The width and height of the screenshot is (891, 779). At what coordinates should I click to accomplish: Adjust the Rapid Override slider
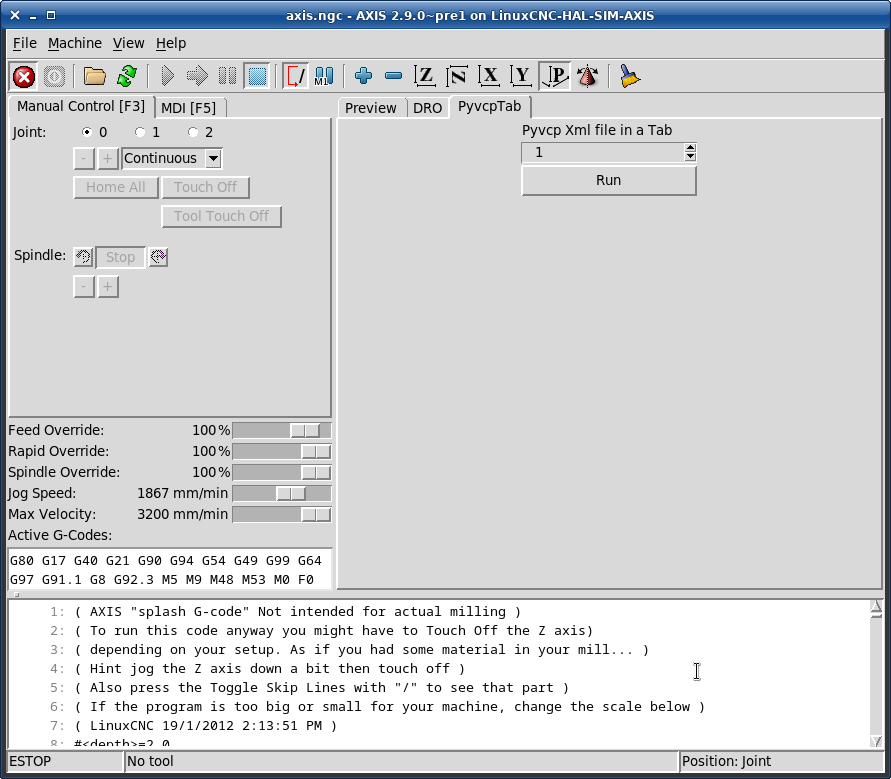[x=282, y=452]
